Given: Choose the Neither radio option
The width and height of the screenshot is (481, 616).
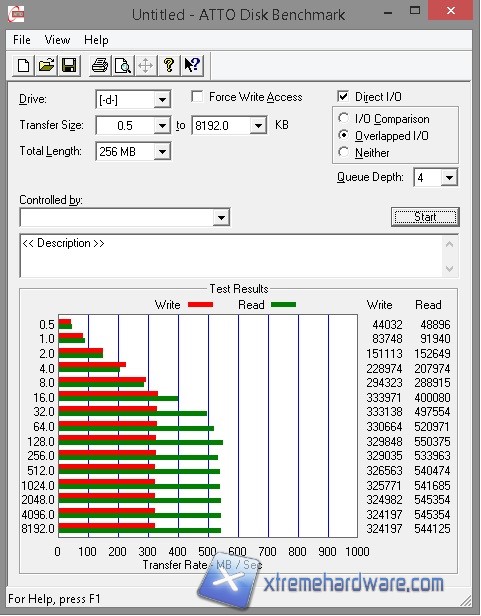Looking at the screenshot, I should coord(343,152).
